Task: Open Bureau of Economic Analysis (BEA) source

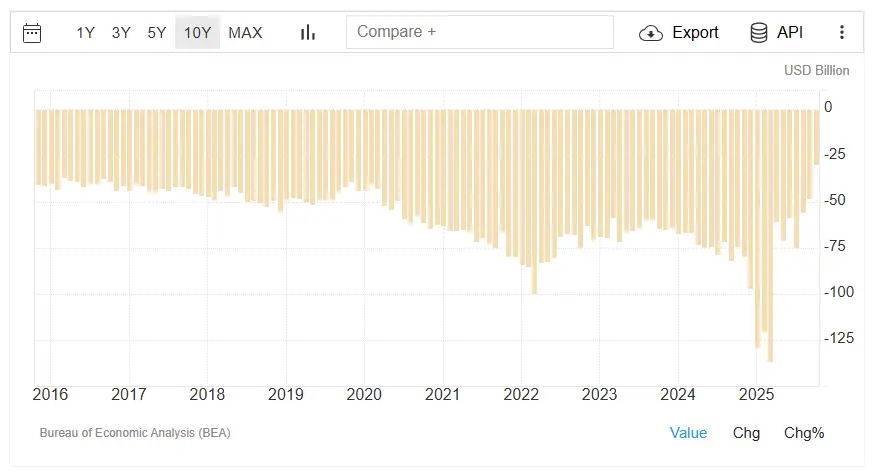Action: pos(135,433)
